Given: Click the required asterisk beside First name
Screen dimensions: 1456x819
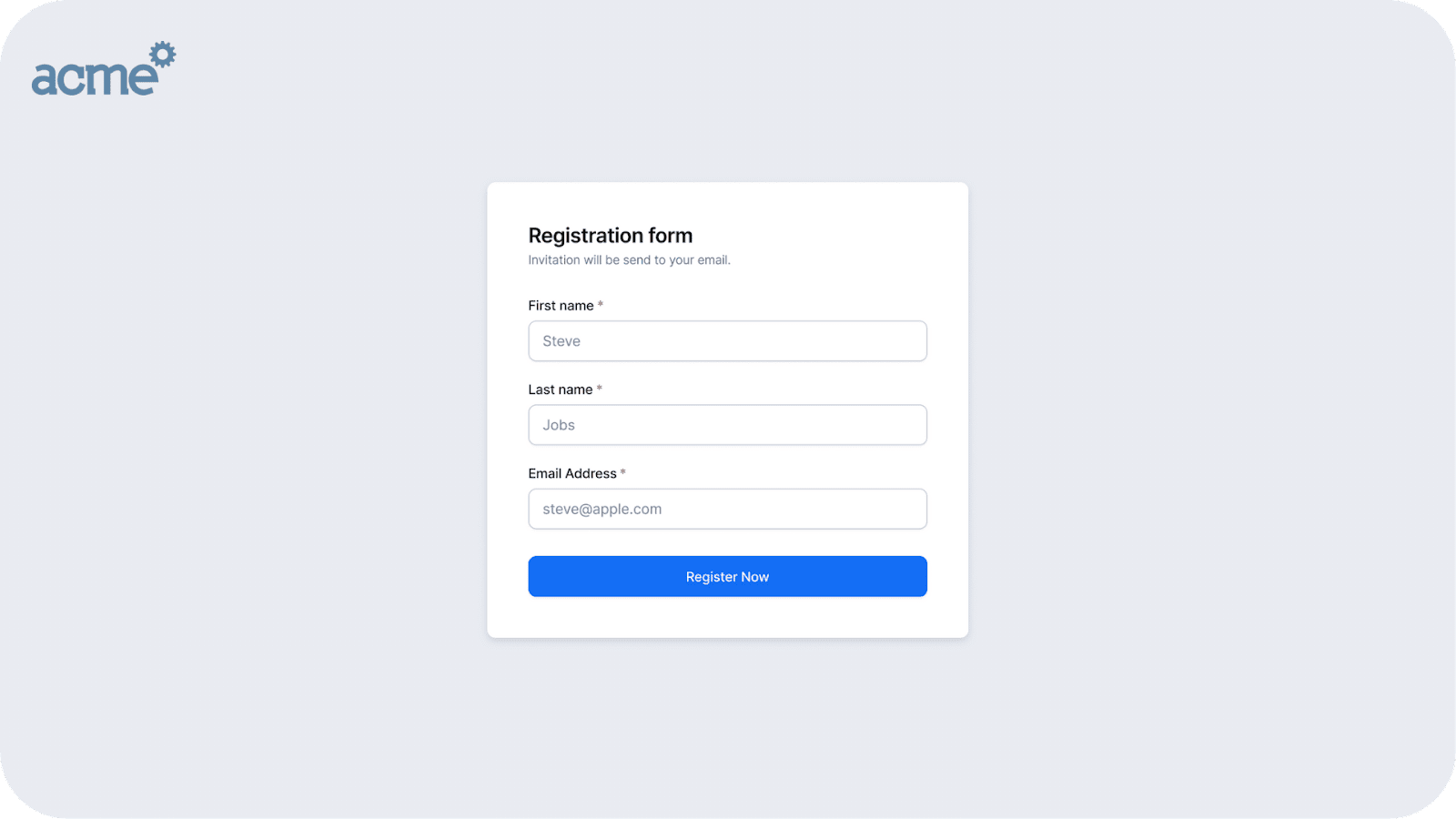Looking at the screenshot, I should point(601,305).
